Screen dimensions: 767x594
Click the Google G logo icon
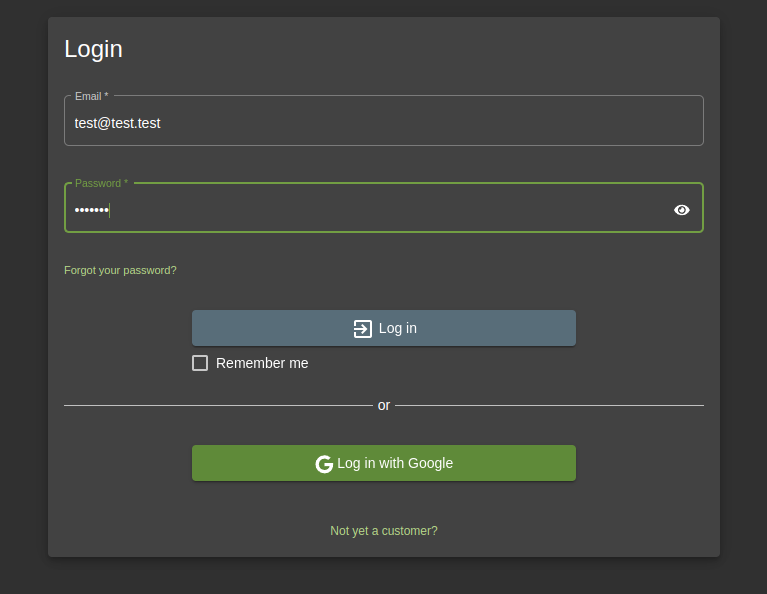pos(324,464)
